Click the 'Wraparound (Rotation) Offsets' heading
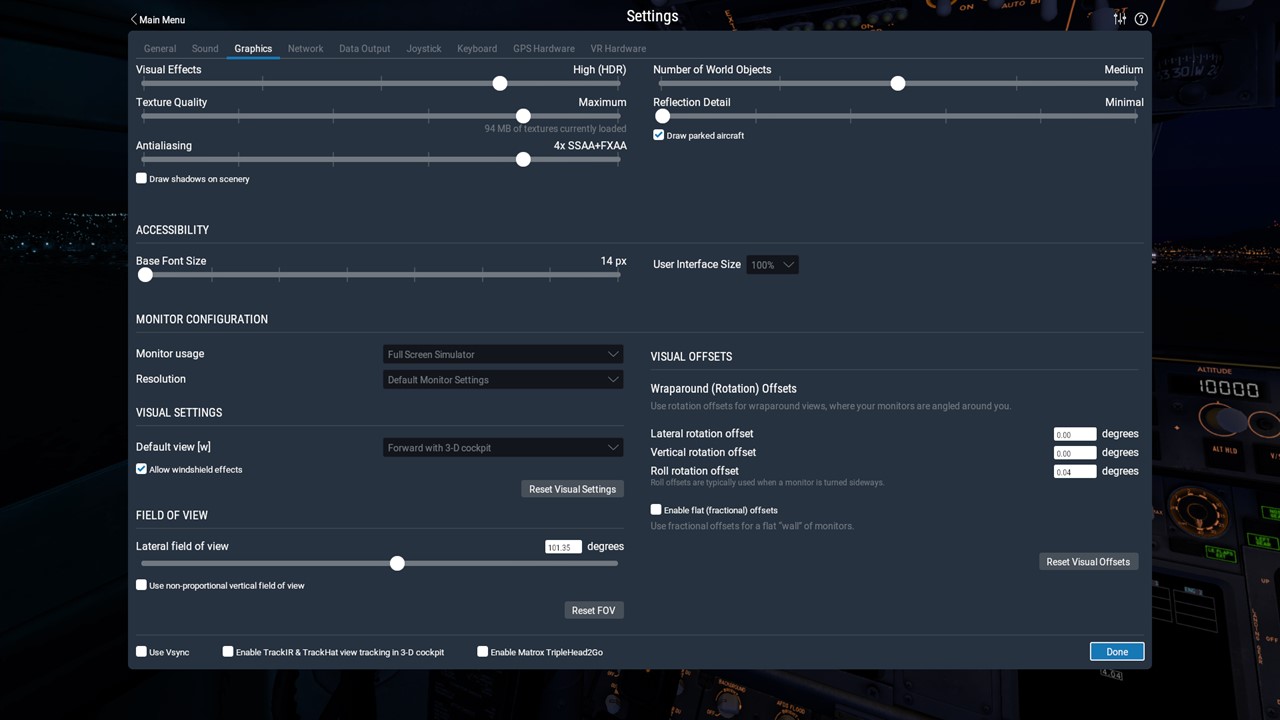 723,389
